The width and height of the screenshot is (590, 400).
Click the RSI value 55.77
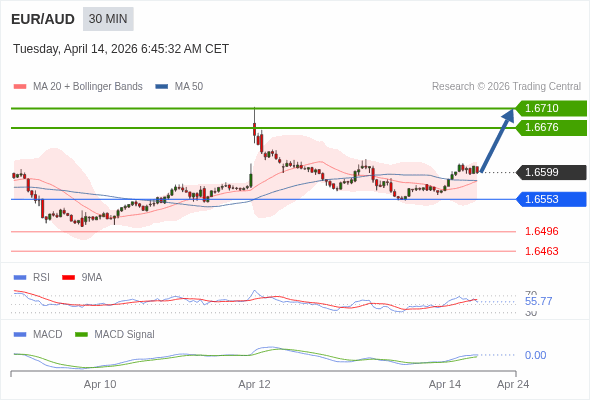[x=538, y=301]
